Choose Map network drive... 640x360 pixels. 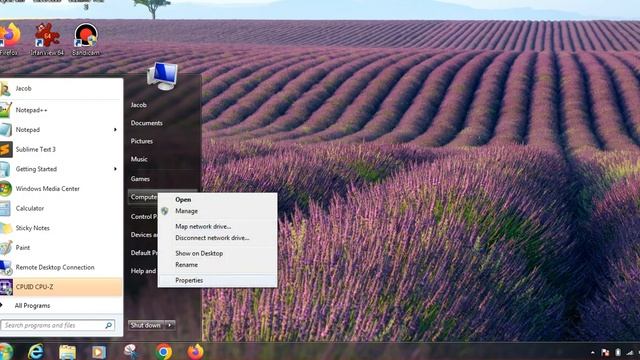tap(218, 226)
